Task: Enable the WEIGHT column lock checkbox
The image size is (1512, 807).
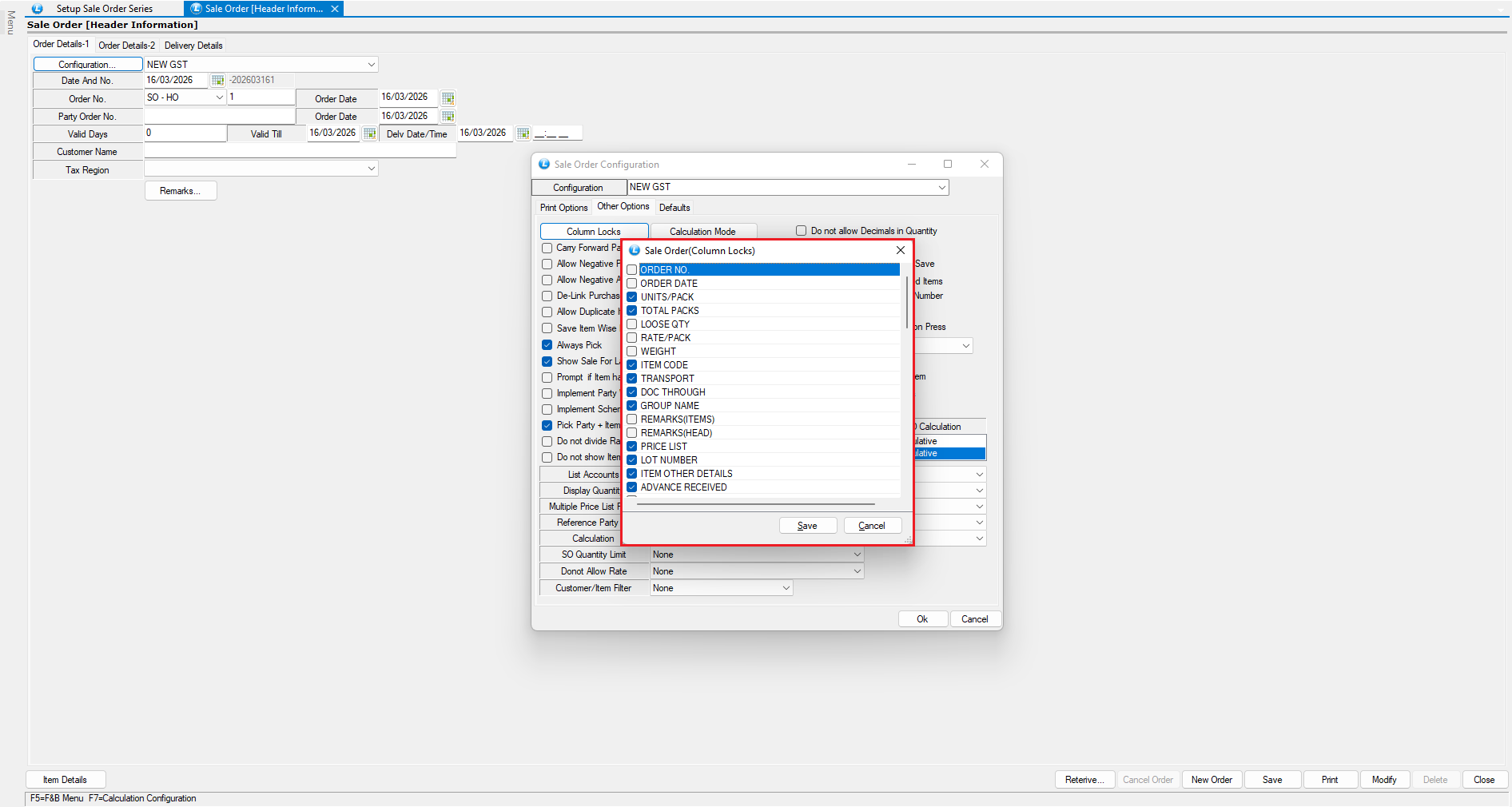Action: (x=632, y=352)
